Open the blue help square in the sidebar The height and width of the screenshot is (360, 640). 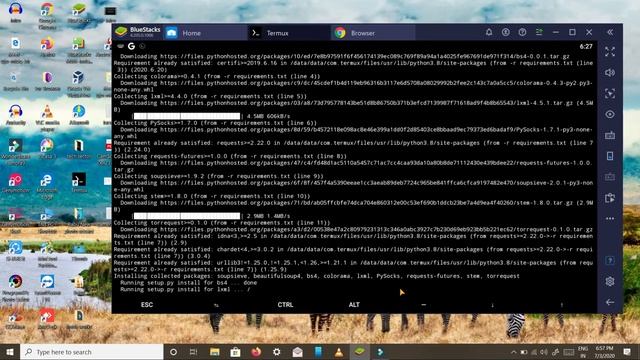click(610, 260)
